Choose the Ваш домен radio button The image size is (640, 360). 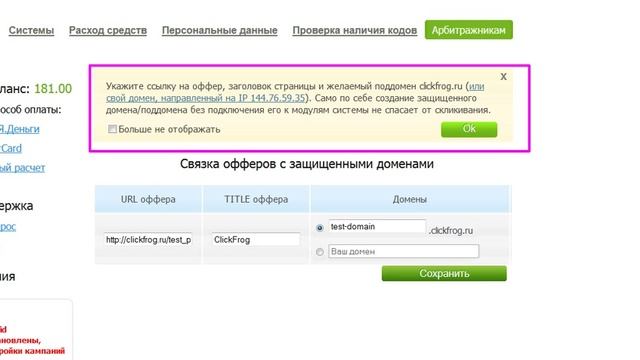320,252
